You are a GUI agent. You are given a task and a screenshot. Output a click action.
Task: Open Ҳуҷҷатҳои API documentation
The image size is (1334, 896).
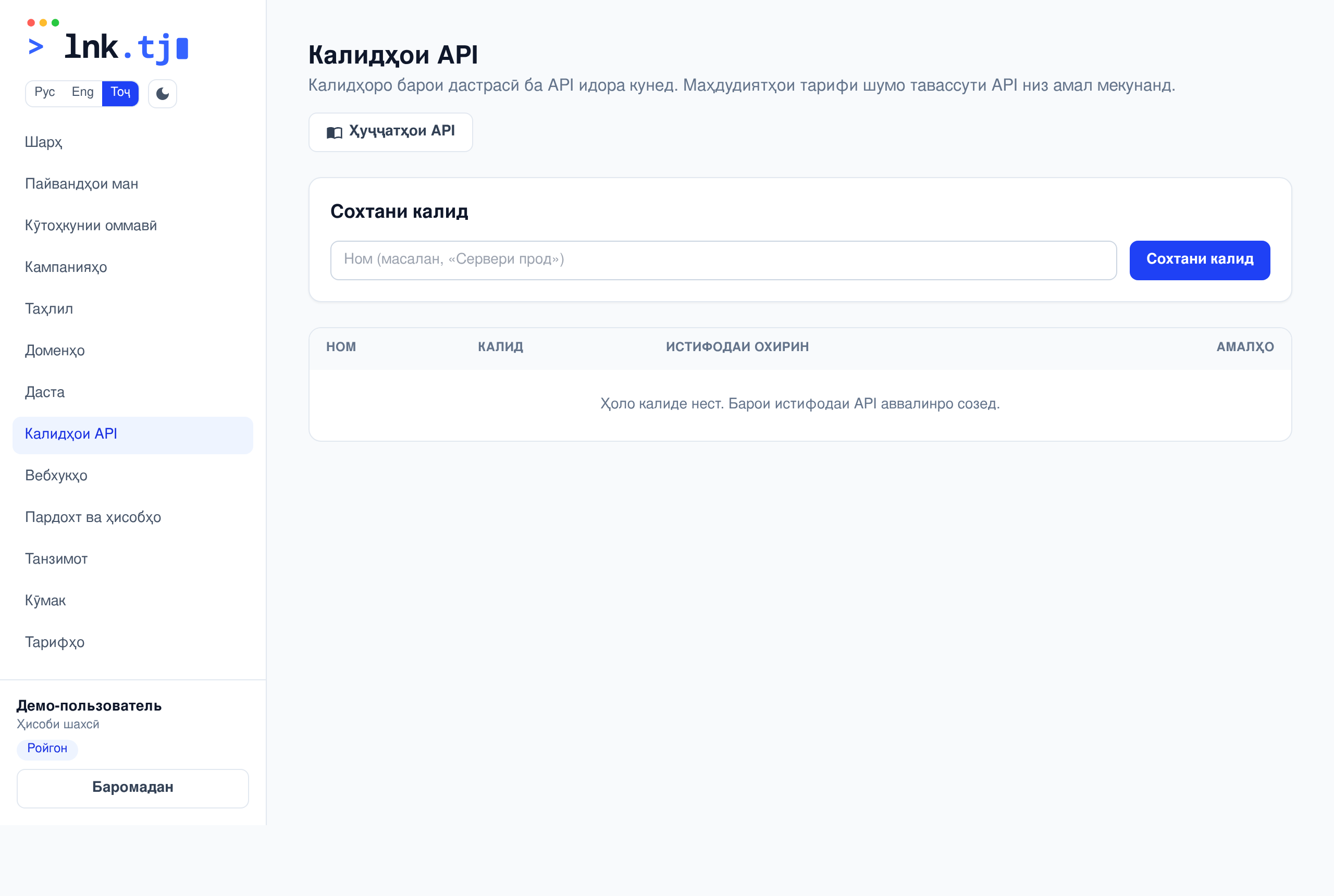[390, 132]
